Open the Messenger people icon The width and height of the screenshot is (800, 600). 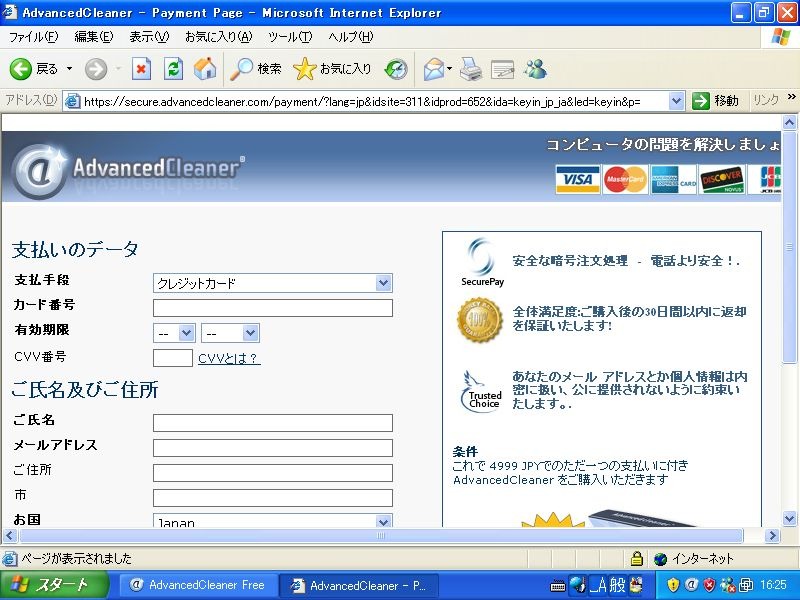pyautogui.click(x=535, y=69)
